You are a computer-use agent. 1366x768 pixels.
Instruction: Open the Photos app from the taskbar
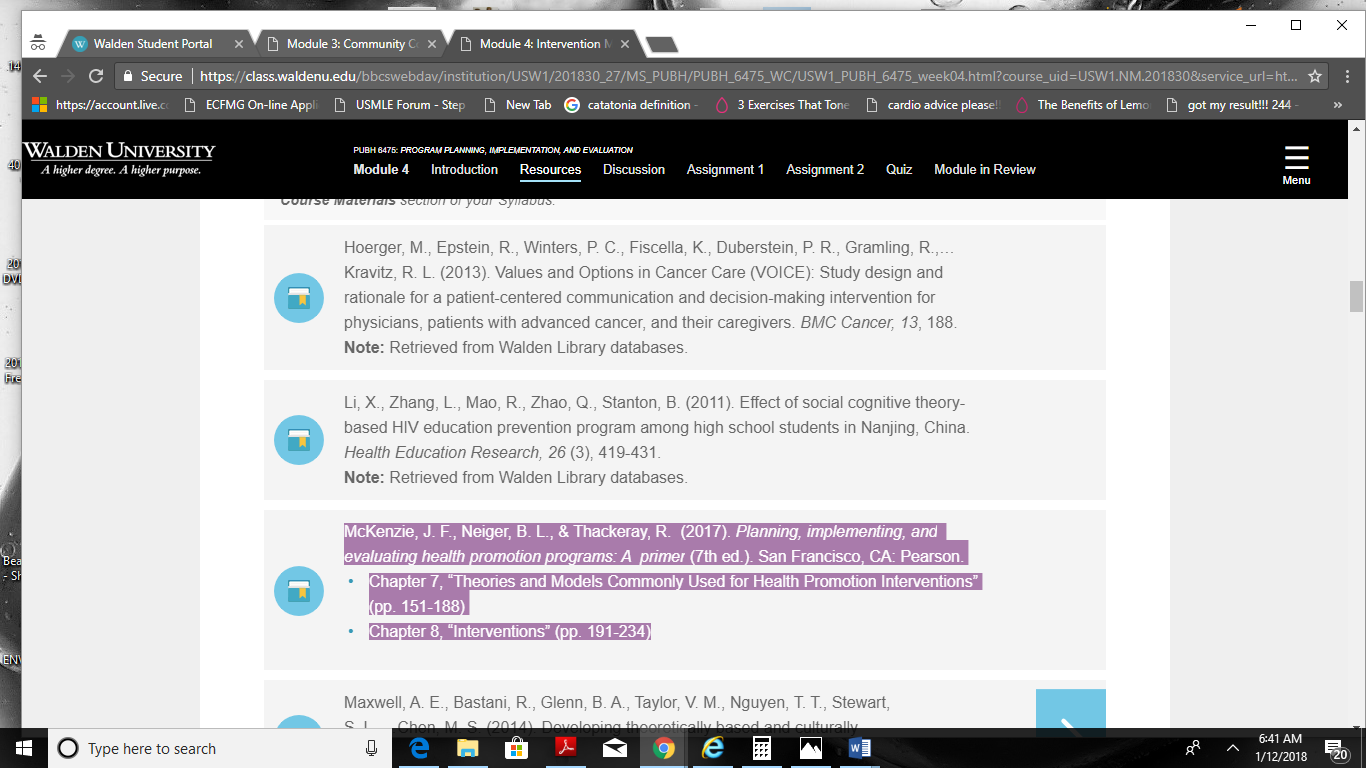coord(810,748)
